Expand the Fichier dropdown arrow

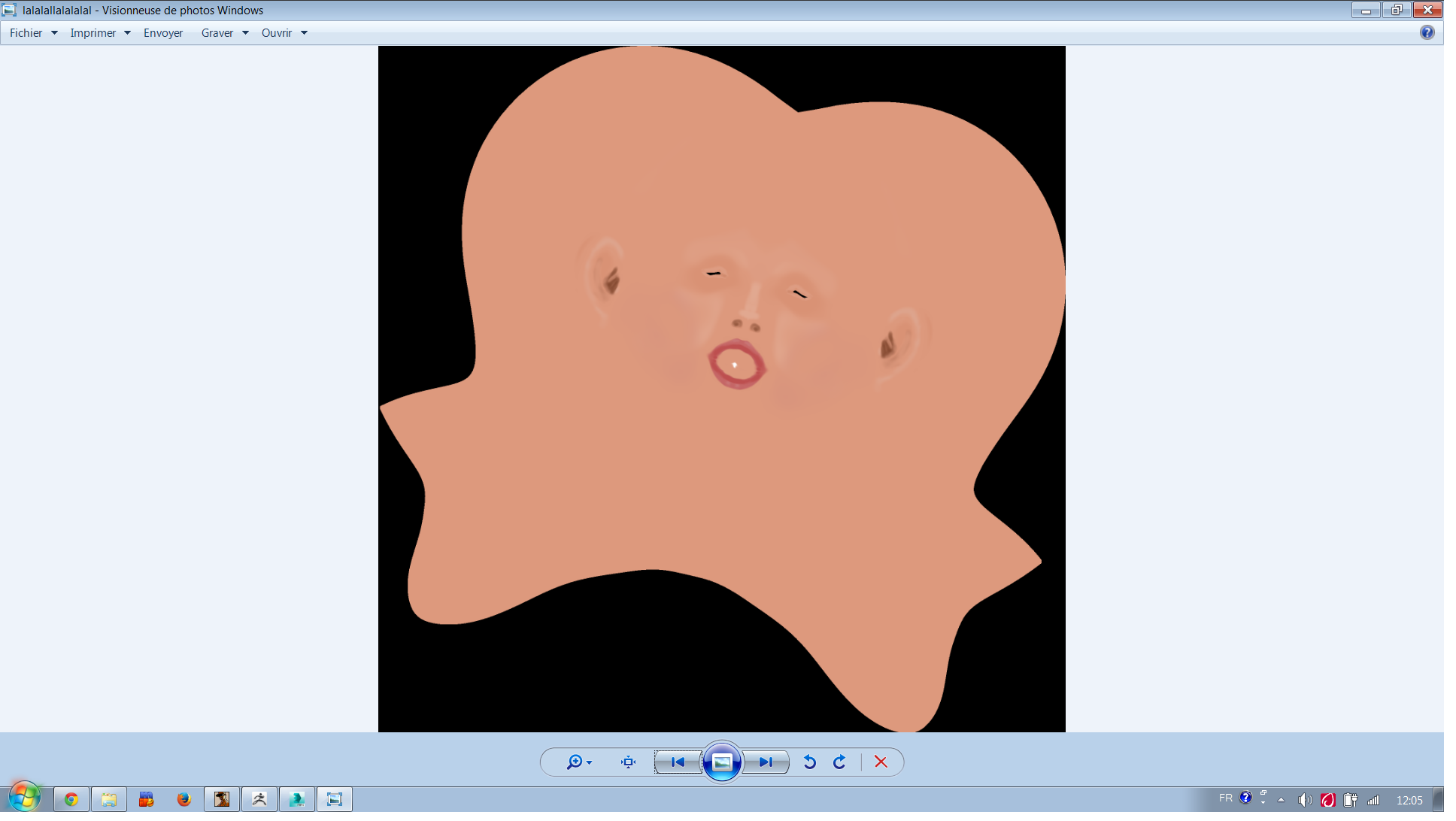coord(54,33)
